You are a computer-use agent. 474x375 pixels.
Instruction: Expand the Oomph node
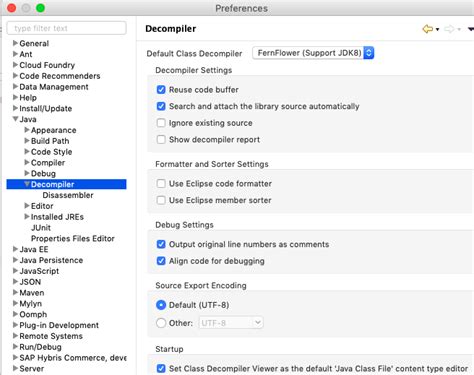(15, 314)
